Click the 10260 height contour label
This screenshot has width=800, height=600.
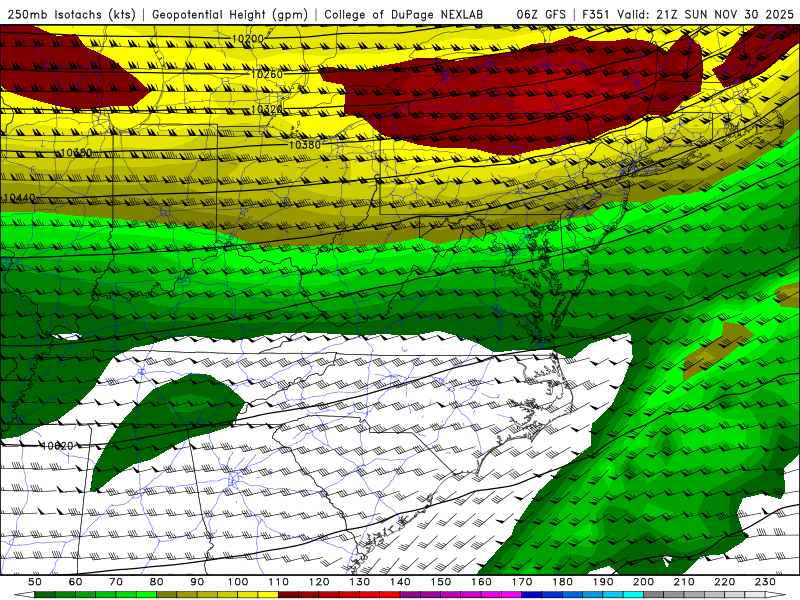click(267, 74)
